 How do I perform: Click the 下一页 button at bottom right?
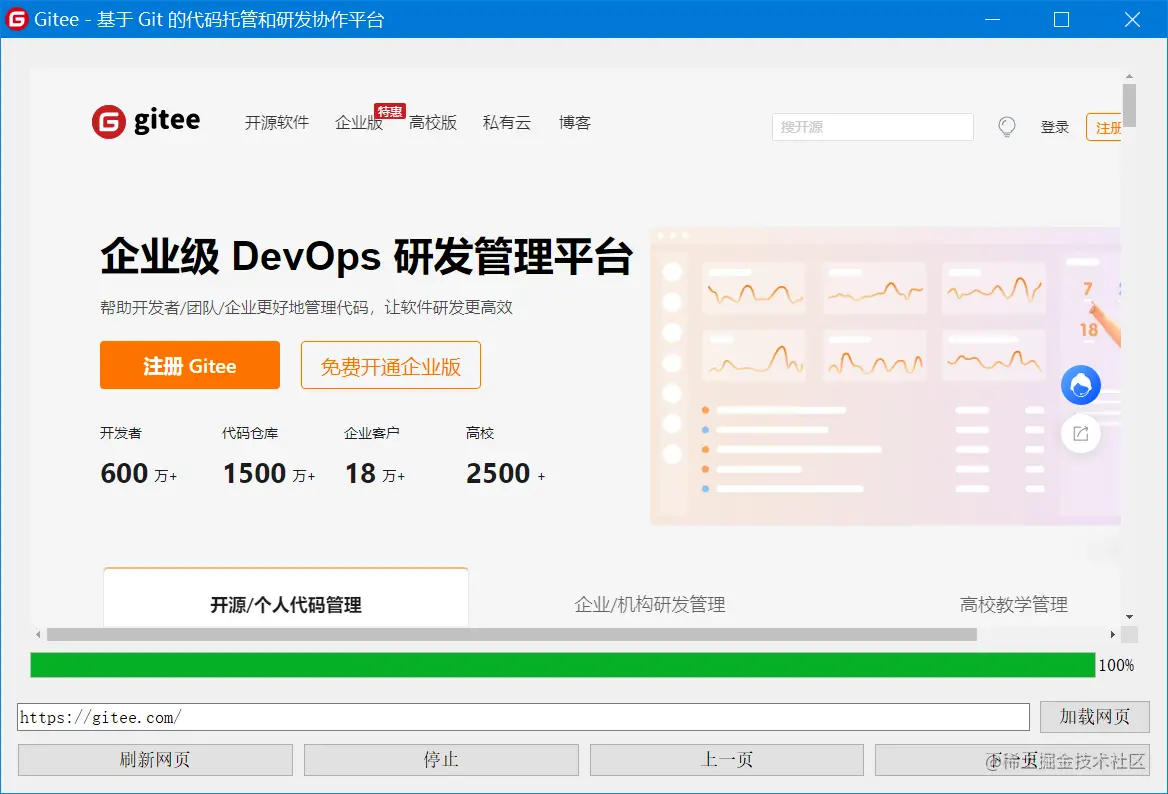pyautogui.click(x=1012, y=760)
